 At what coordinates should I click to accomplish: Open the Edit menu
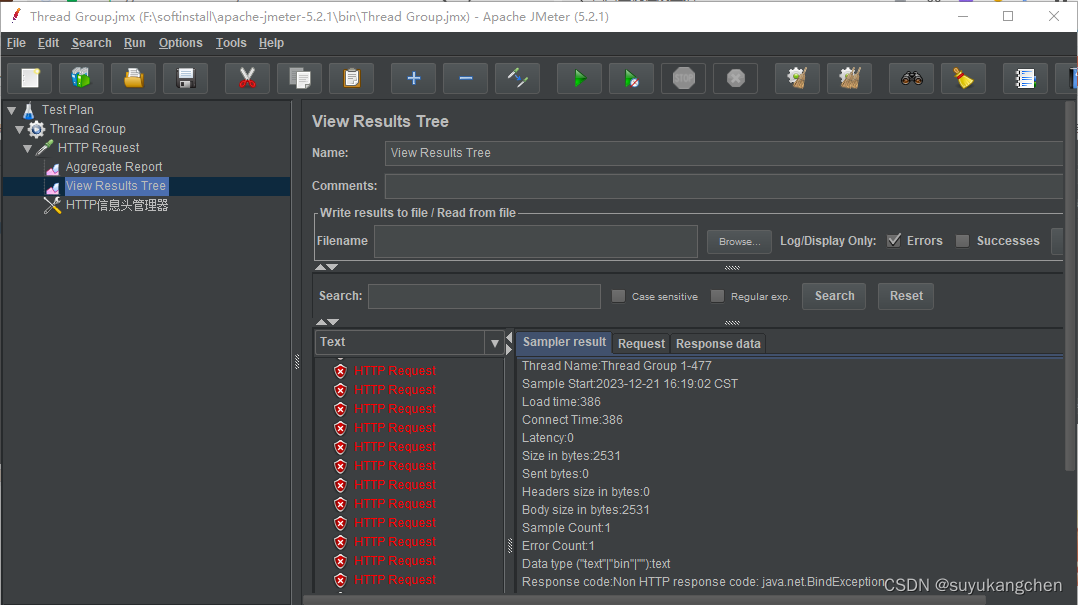tap(48, 43)
